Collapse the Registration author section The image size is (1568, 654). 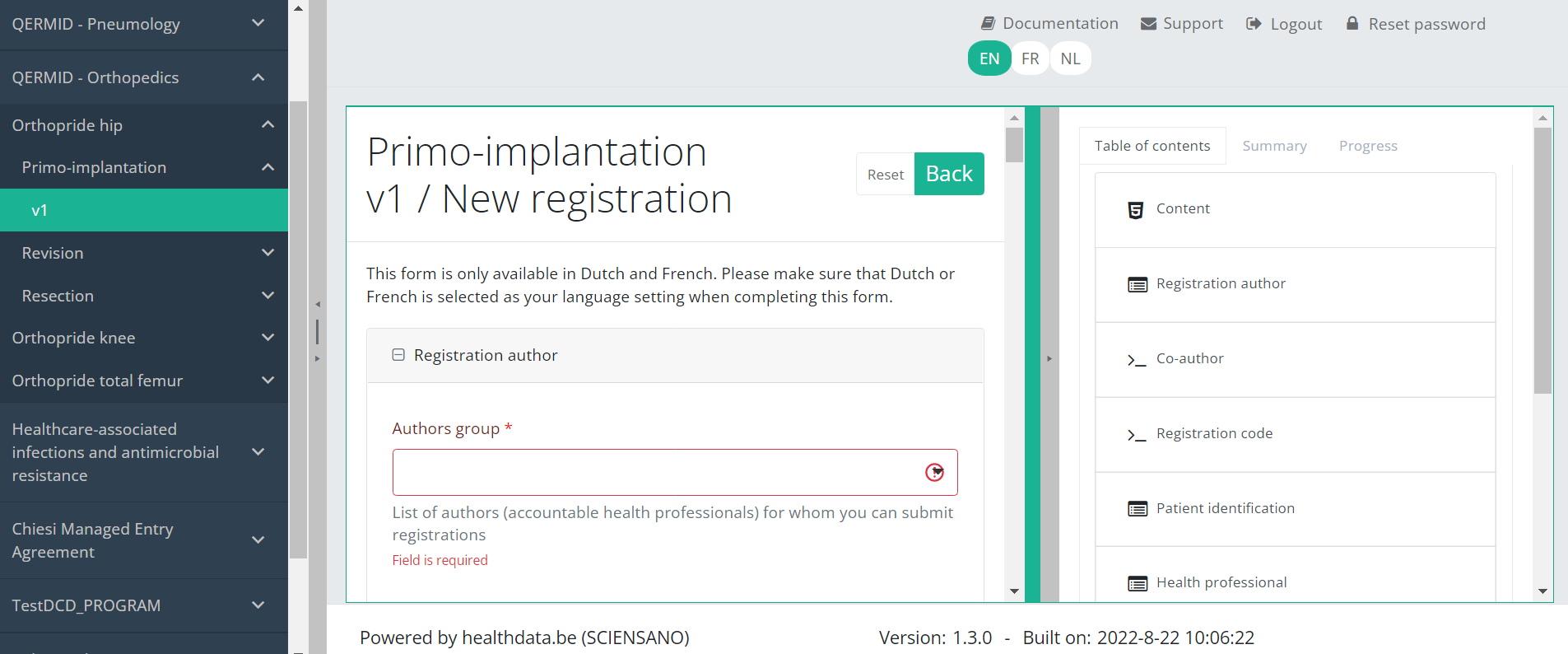[x=398, y=355]
